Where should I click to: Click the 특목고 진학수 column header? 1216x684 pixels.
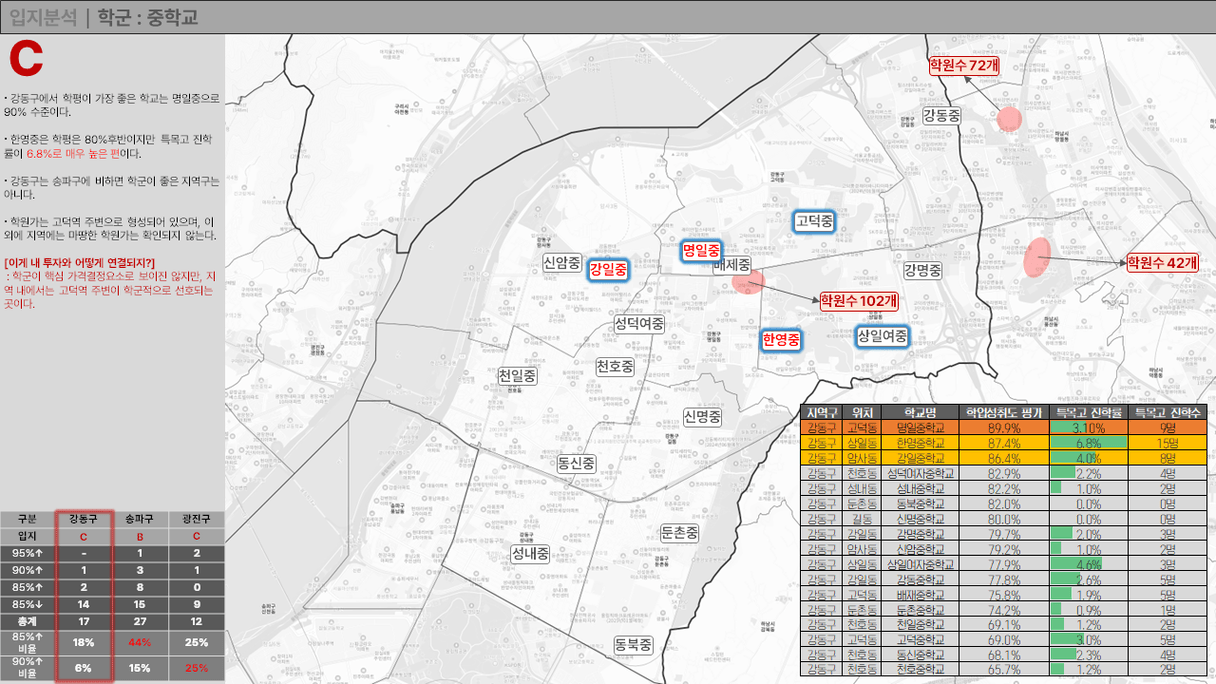click(x=1167, y=413)
